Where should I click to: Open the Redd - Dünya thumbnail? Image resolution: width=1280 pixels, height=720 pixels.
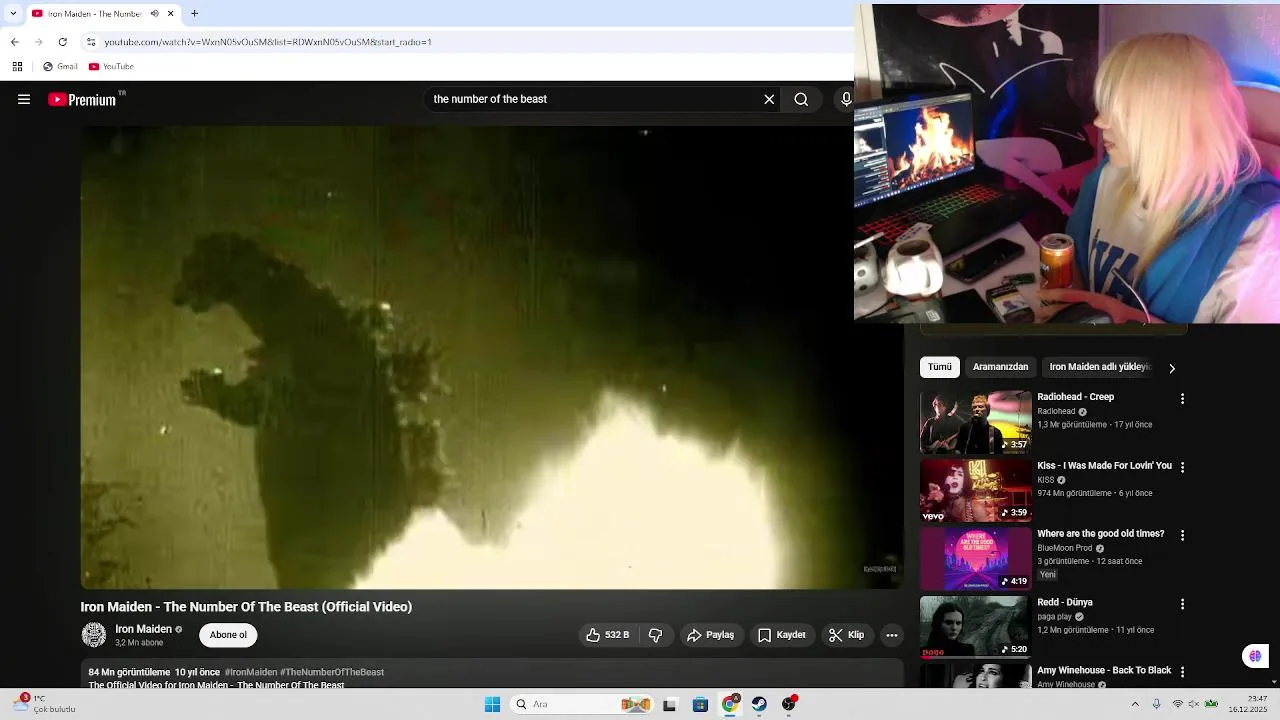pos(975,627)
